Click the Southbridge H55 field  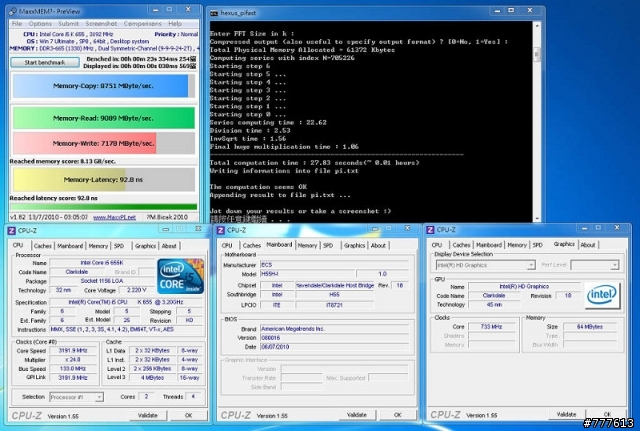click(334, 294)
